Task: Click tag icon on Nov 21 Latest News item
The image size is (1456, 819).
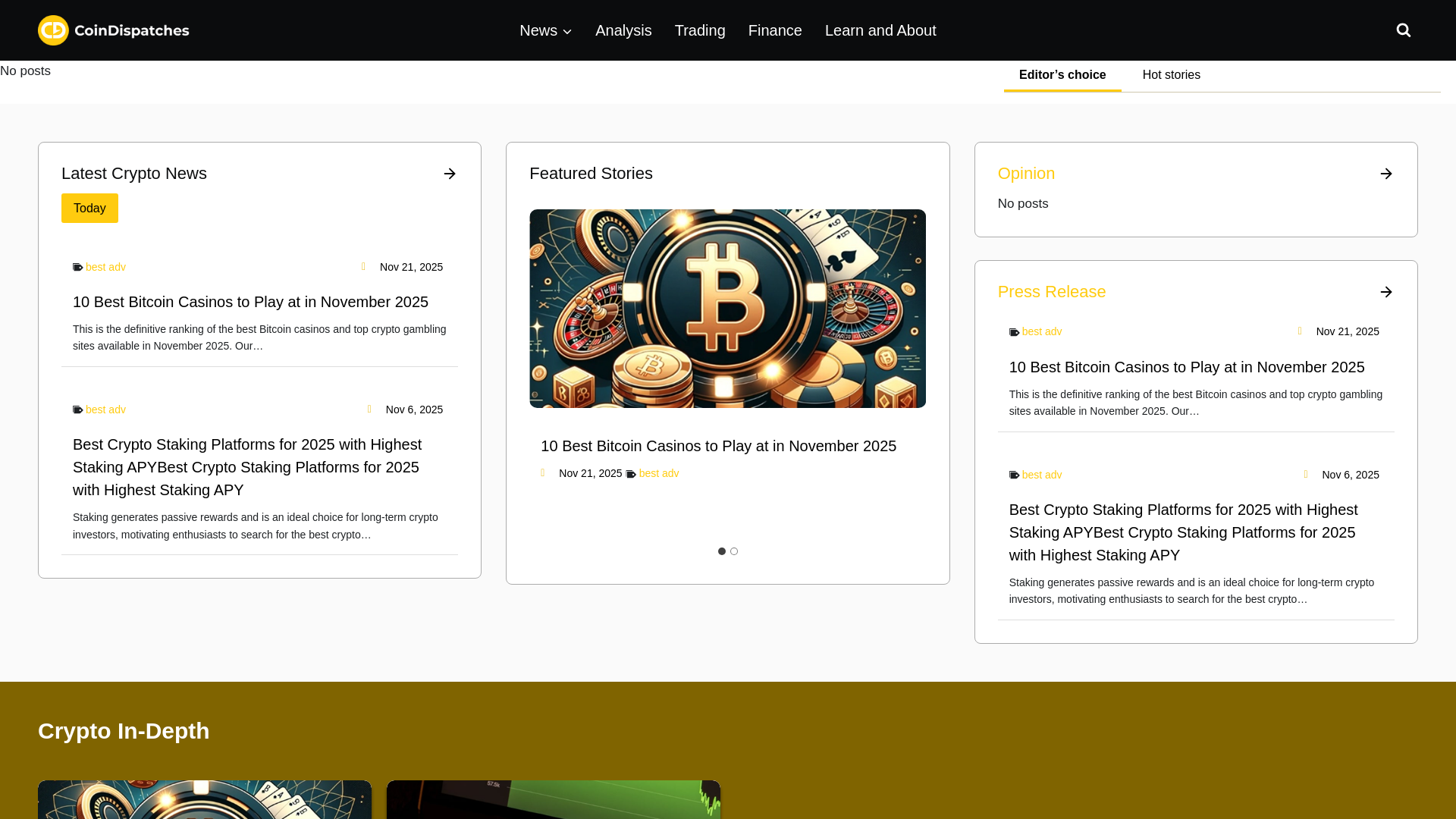Action: tap(78, 268)
